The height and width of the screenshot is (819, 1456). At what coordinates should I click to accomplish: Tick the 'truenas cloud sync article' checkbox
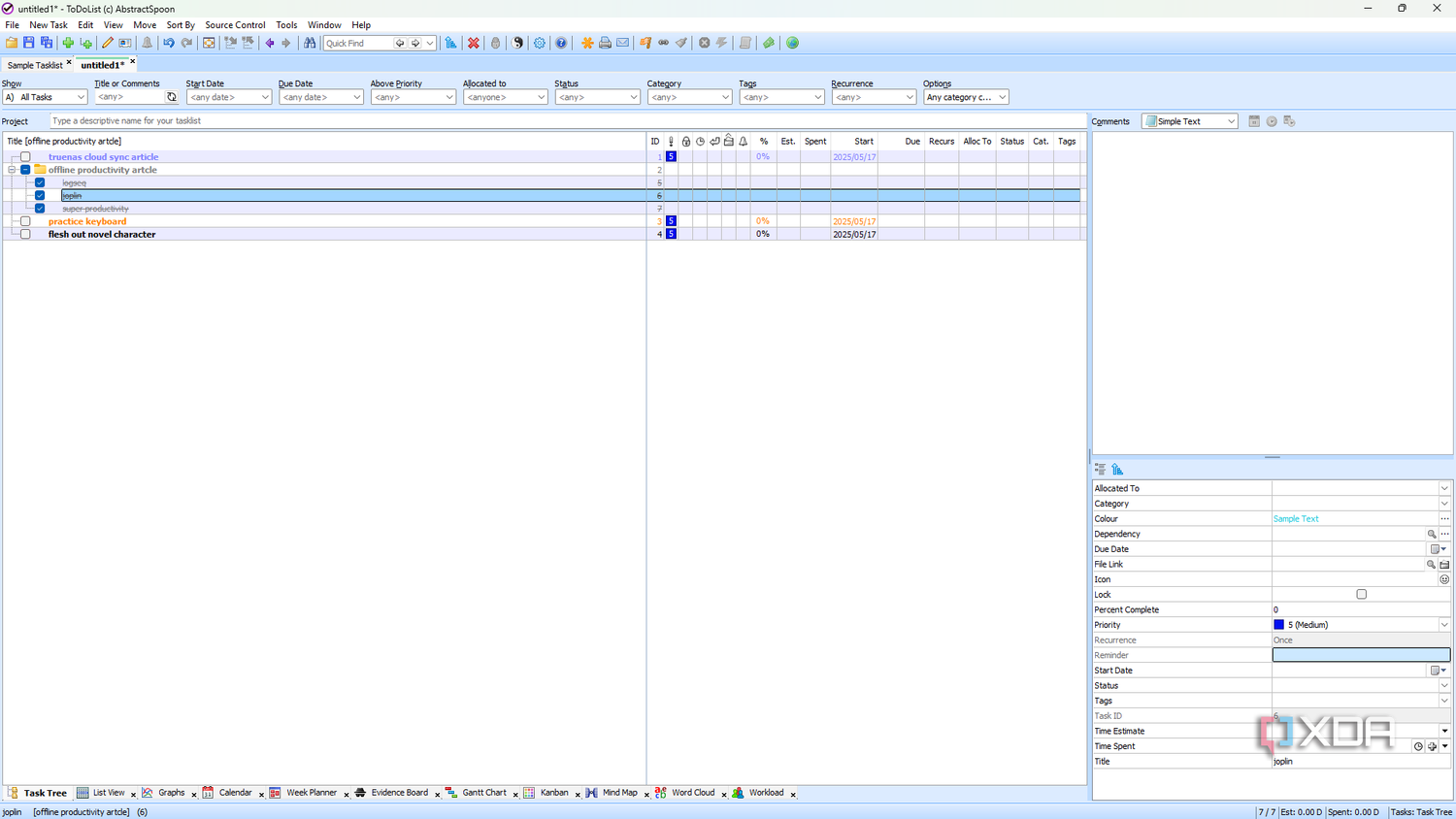click(x=25, y=156)
